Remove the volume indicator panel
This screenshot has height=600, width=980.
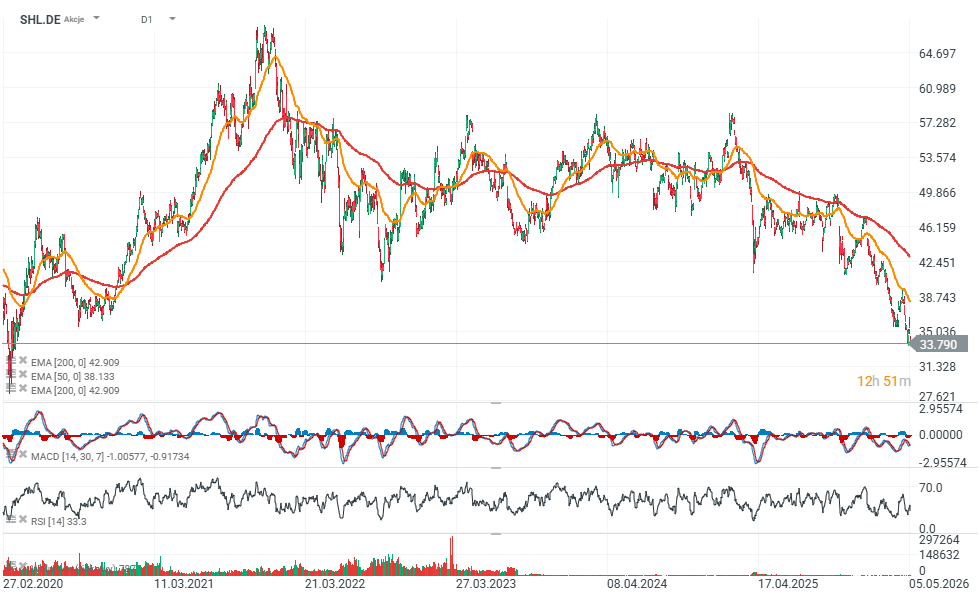click(23, 566)
